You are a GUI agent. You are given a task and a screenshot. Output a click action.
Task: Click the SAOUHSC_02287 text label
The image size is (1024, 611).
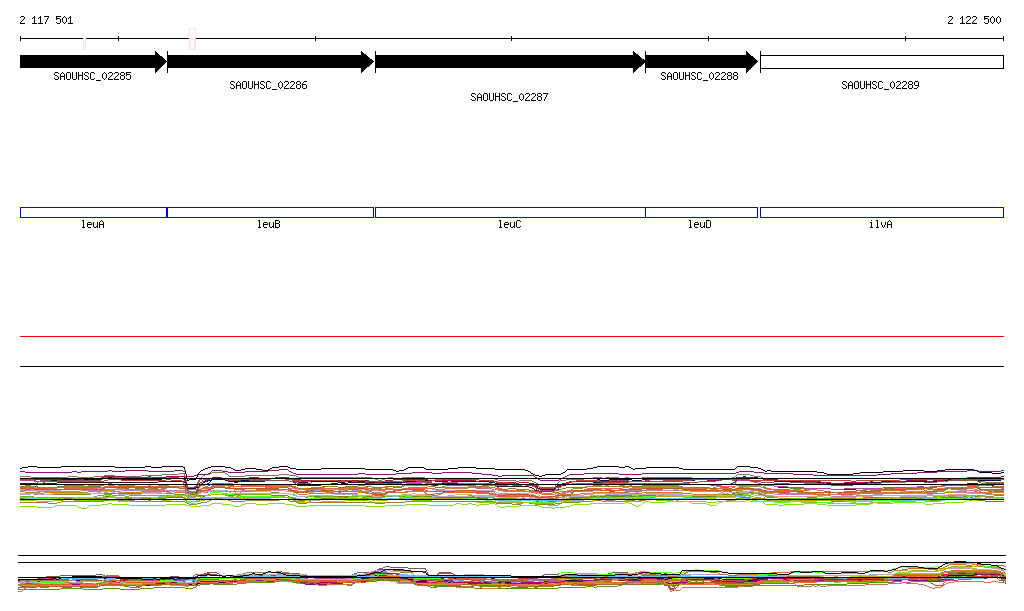coord(509,98)
